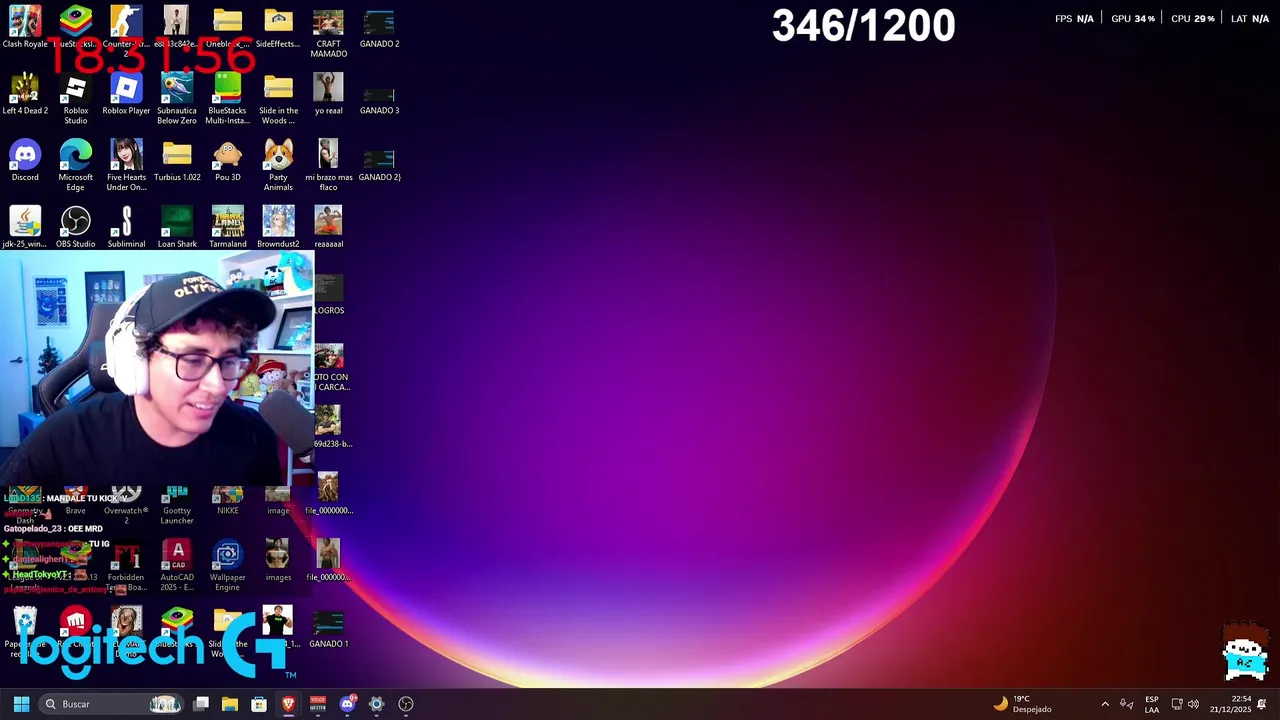1280x720 pixels.
Task: Open the Clash Royale desktop shortcut
Action: coord(25,28)
